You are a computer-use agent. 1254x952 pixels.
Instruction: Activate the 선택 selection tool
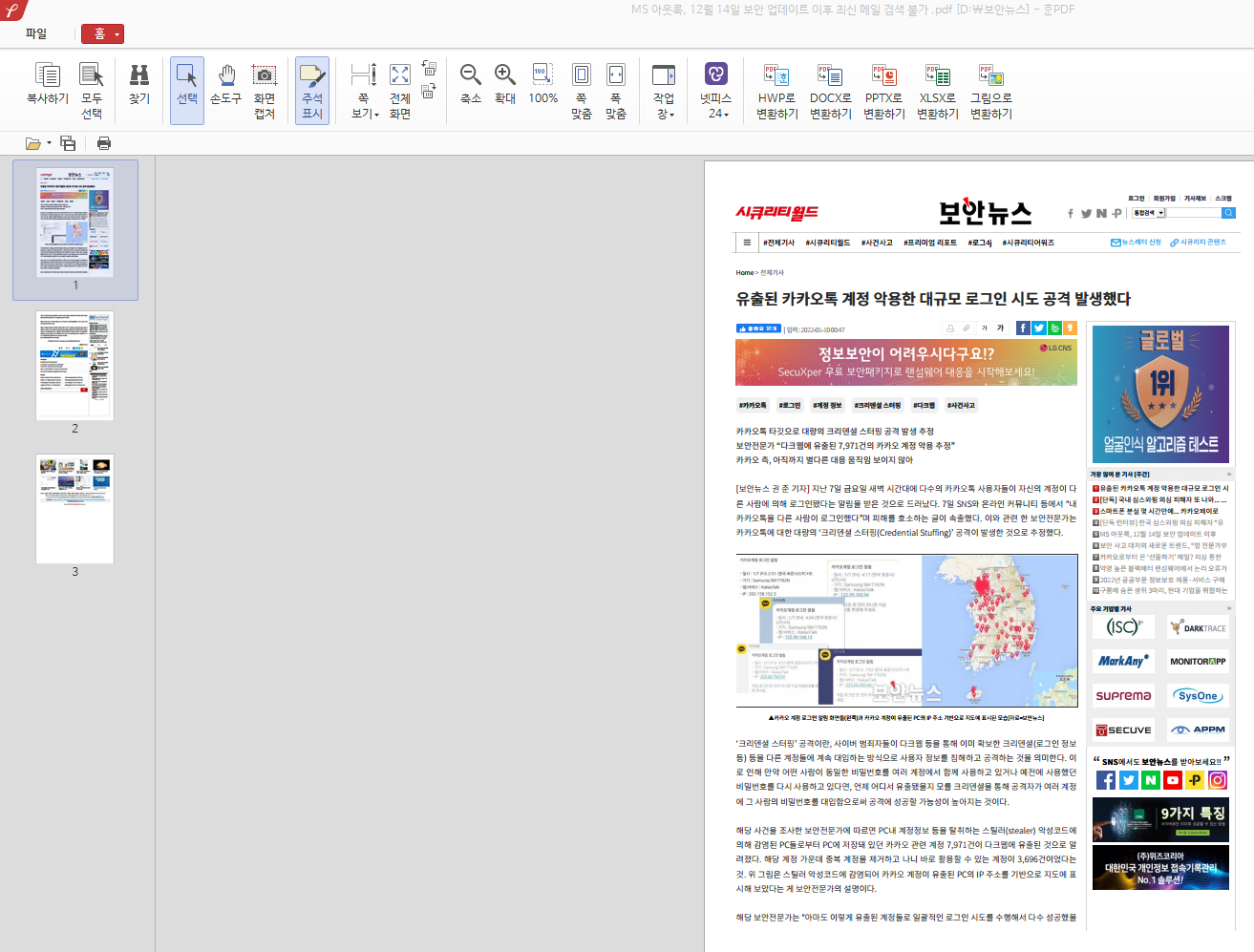(187, 90)
